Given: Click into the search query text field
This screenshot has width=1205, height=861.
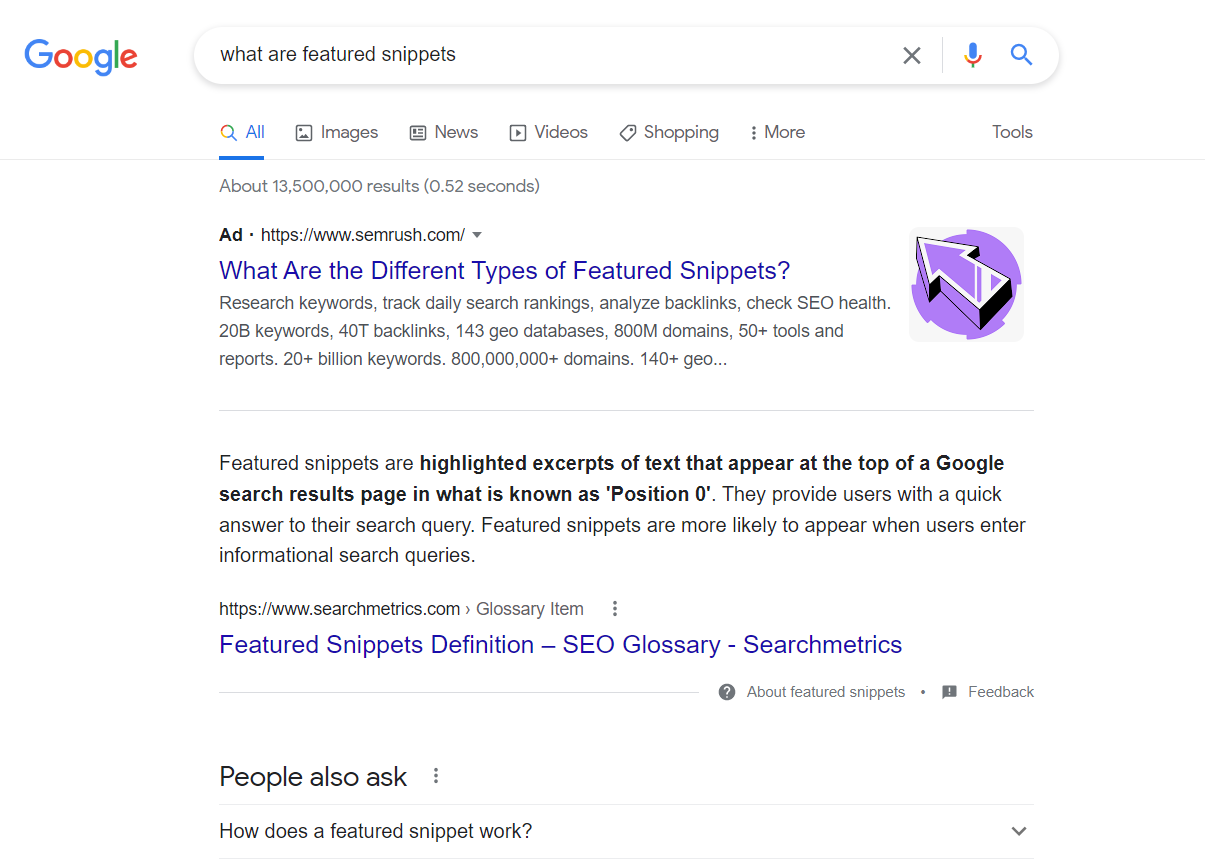Looking at the screenshot, I should click(550, 55).
